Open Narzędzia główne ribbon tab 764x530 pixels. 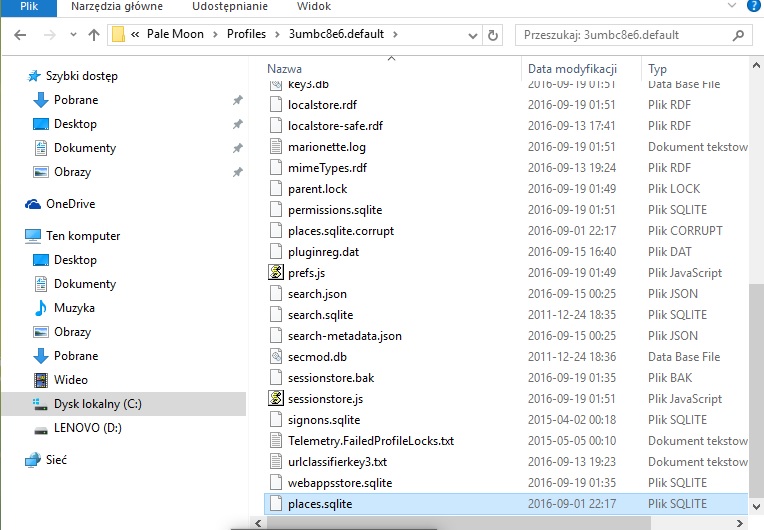pyautogui.click(x=117, y=7)
